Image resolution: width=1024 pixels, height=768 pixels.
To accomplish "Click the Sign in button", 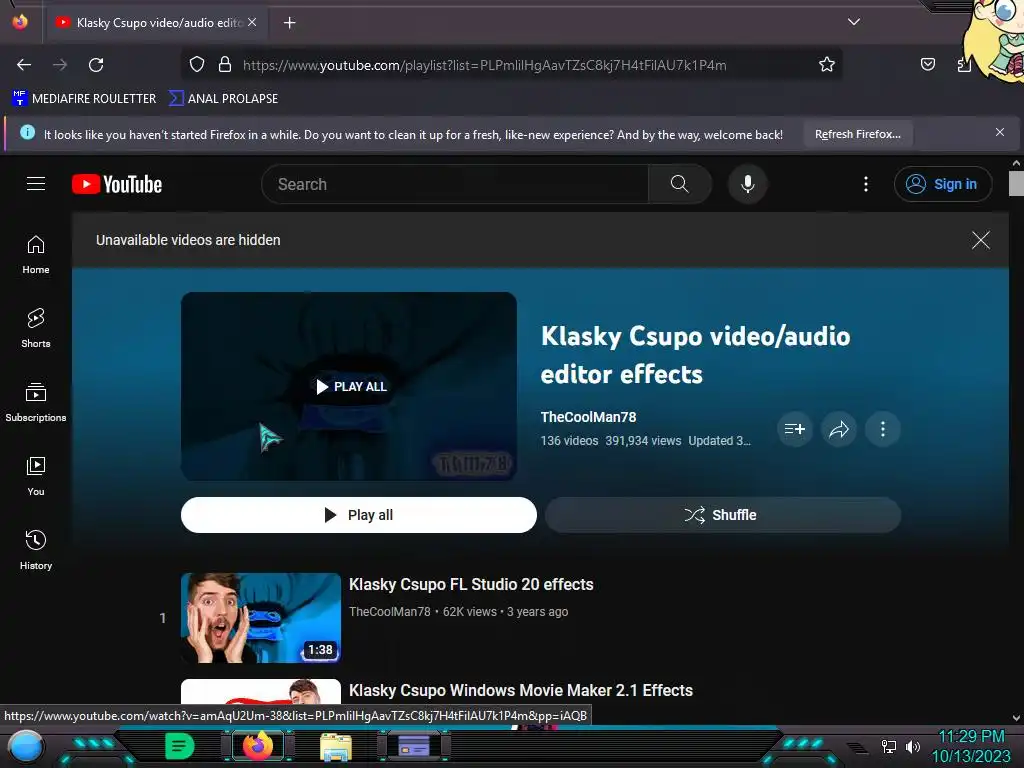I will coord(942,184).
